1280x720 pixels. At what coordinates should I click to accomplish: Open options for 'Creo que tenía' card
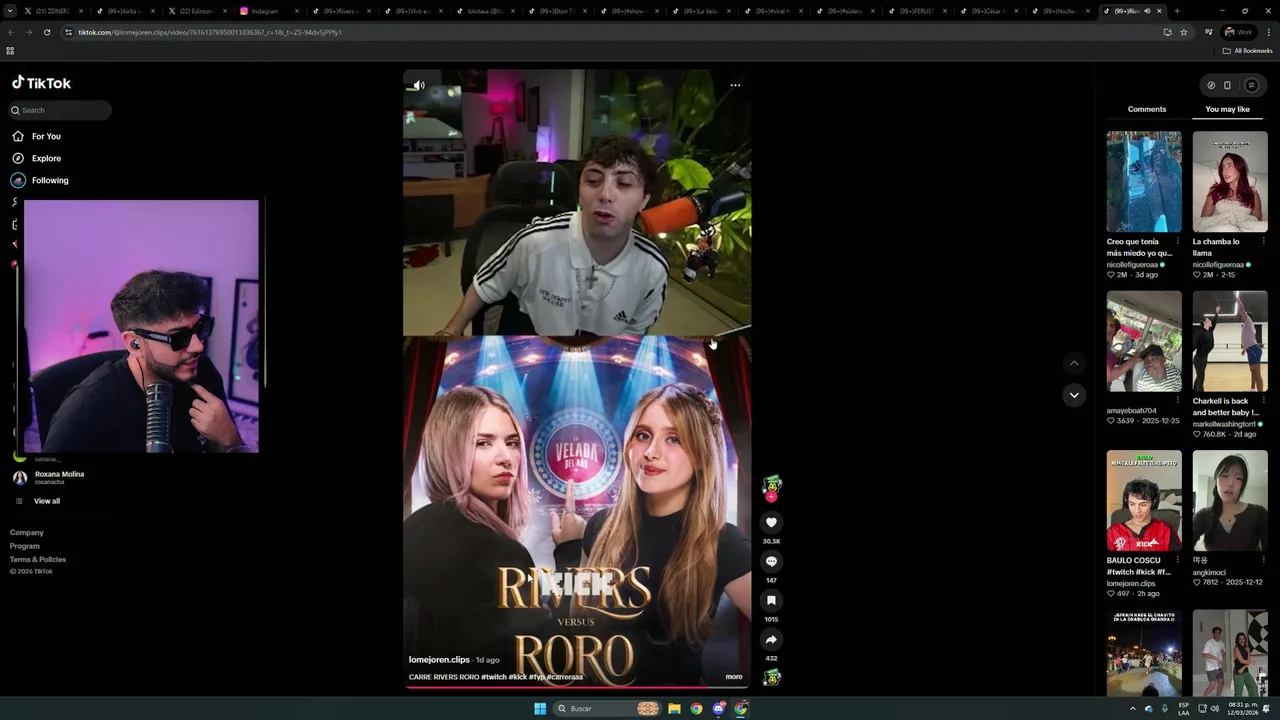(1177, 242)
